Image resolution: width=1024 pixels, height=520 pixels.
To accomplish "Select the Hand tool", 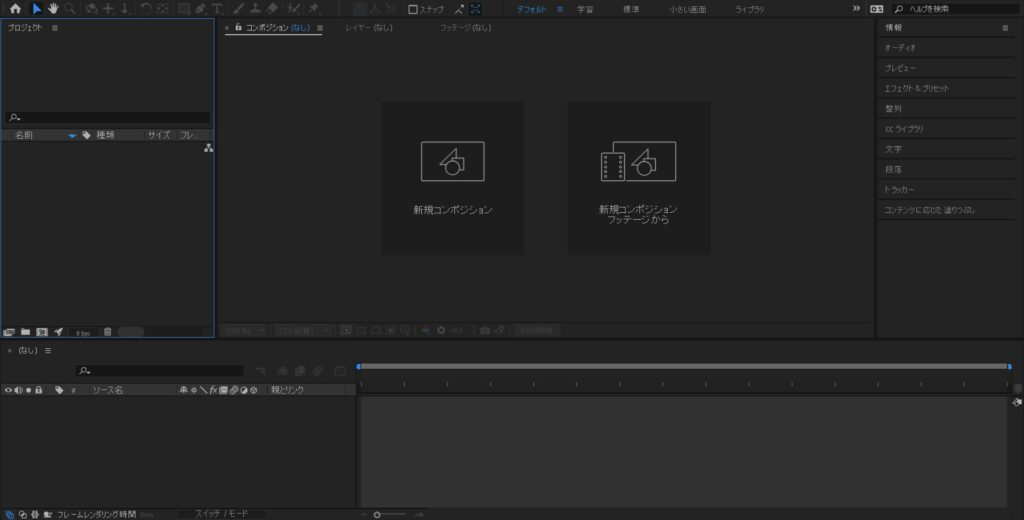I will 53,8.
